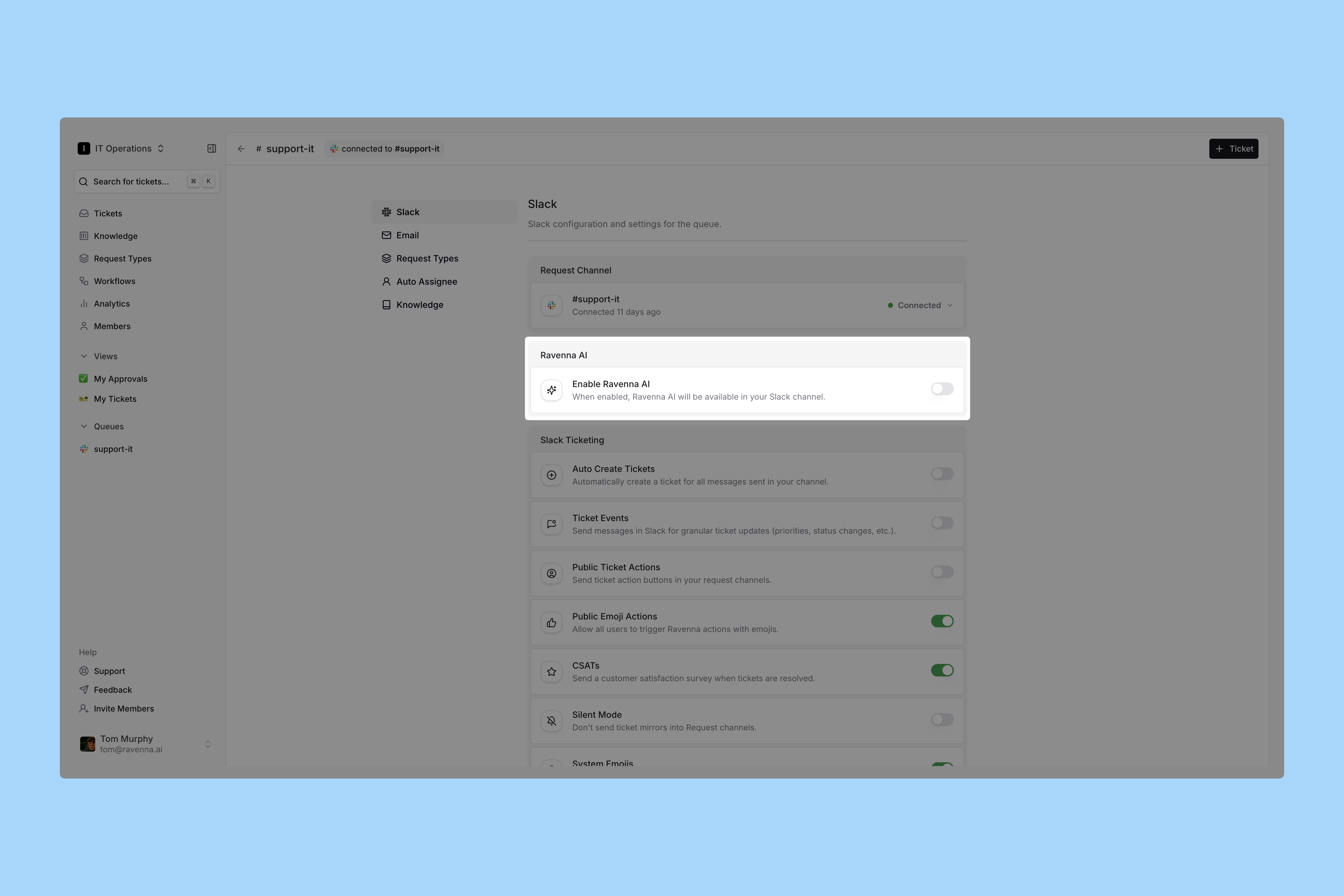This screenshot has width=1344, height=896.
Task: Open the Invite Members link
Action: coord(123,709)
